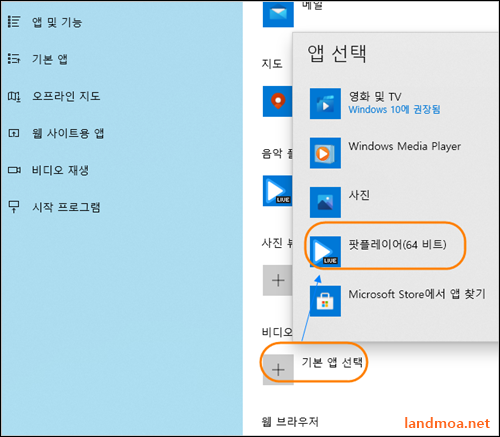Click the Movies & TV (영화 및 TV) app icon
Viewport: 500px width, 437px height.
[x=325, y=104]
